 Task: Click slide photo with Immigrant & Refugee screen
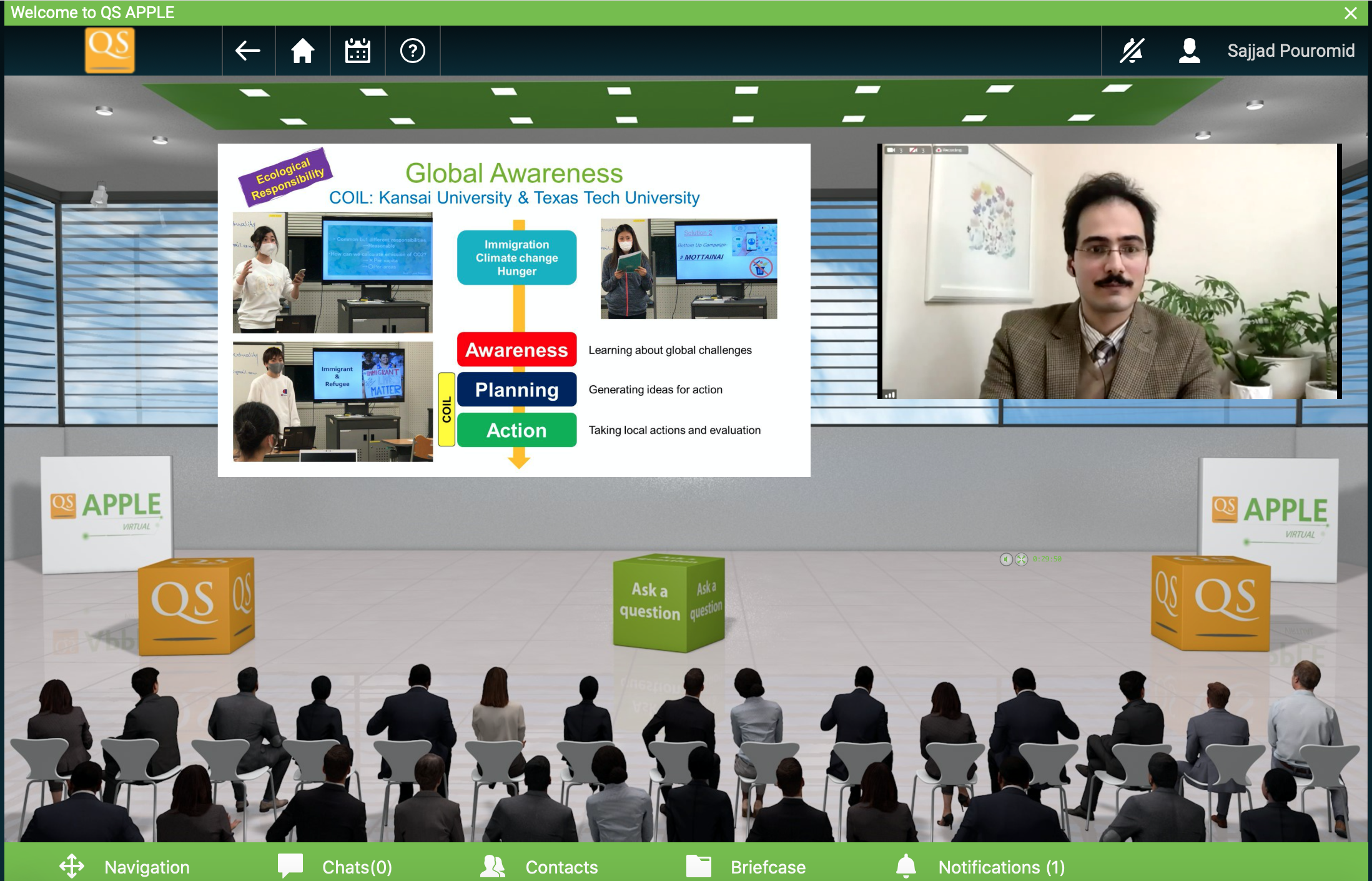(333, 401)
